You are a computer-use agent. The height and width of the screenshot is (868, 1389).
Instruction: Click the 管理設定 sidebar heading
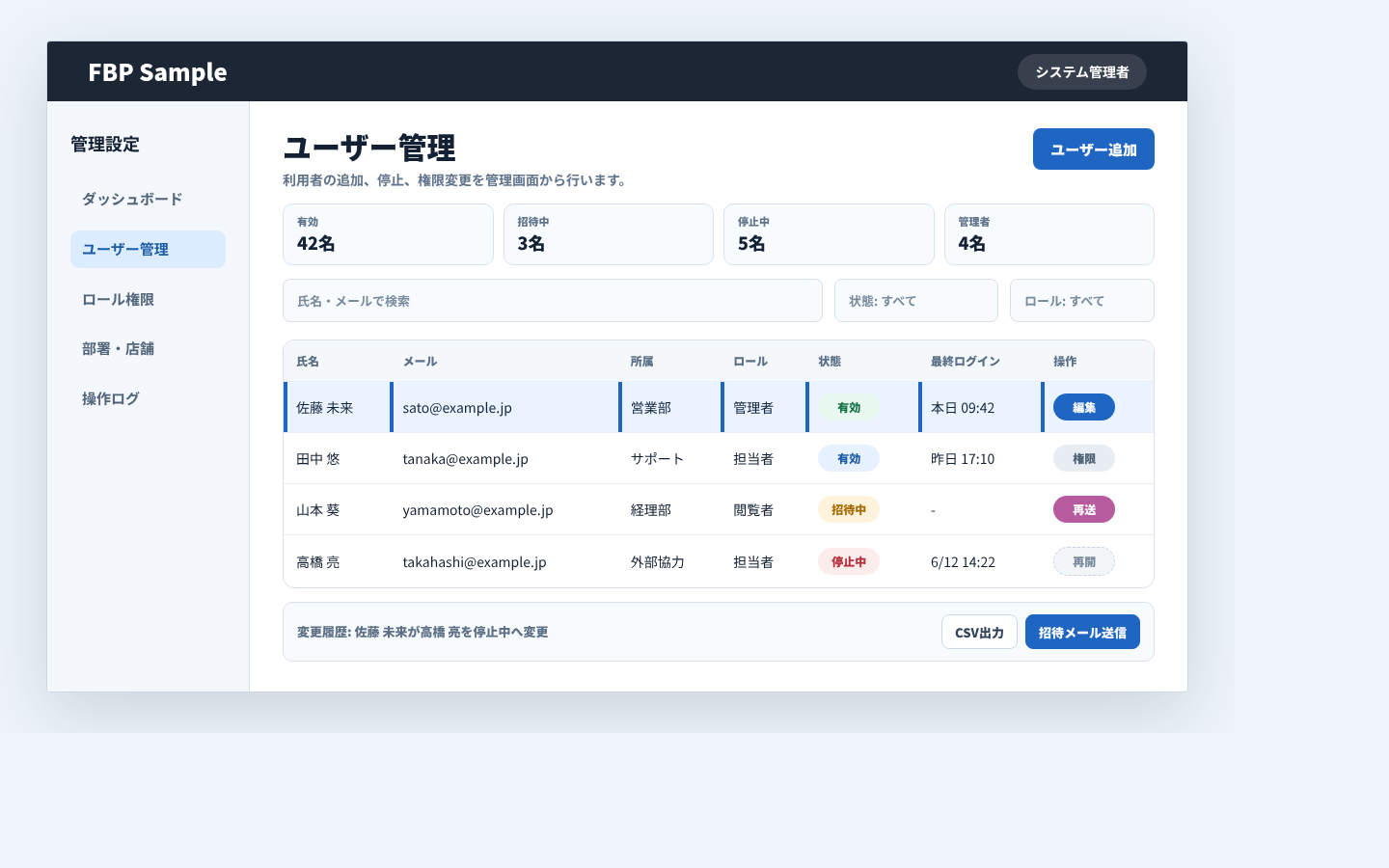pos(105,145)
